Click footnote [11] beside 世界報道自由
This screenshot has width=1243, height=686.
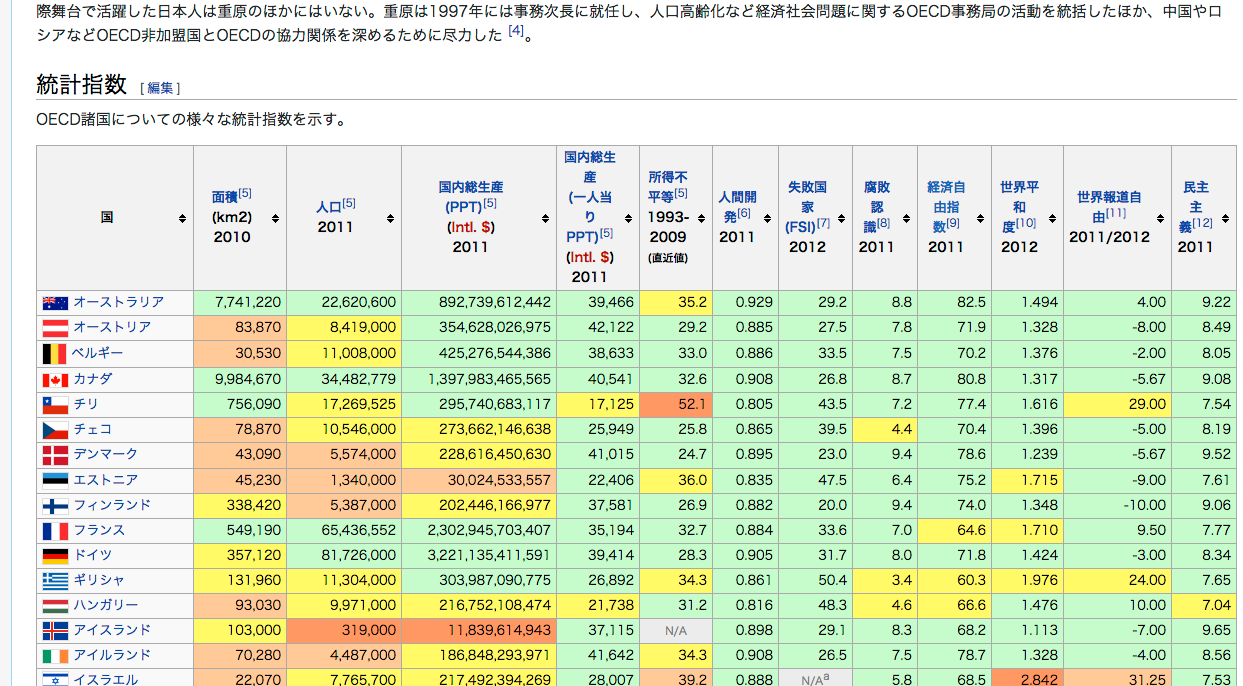coord(1115,212)
